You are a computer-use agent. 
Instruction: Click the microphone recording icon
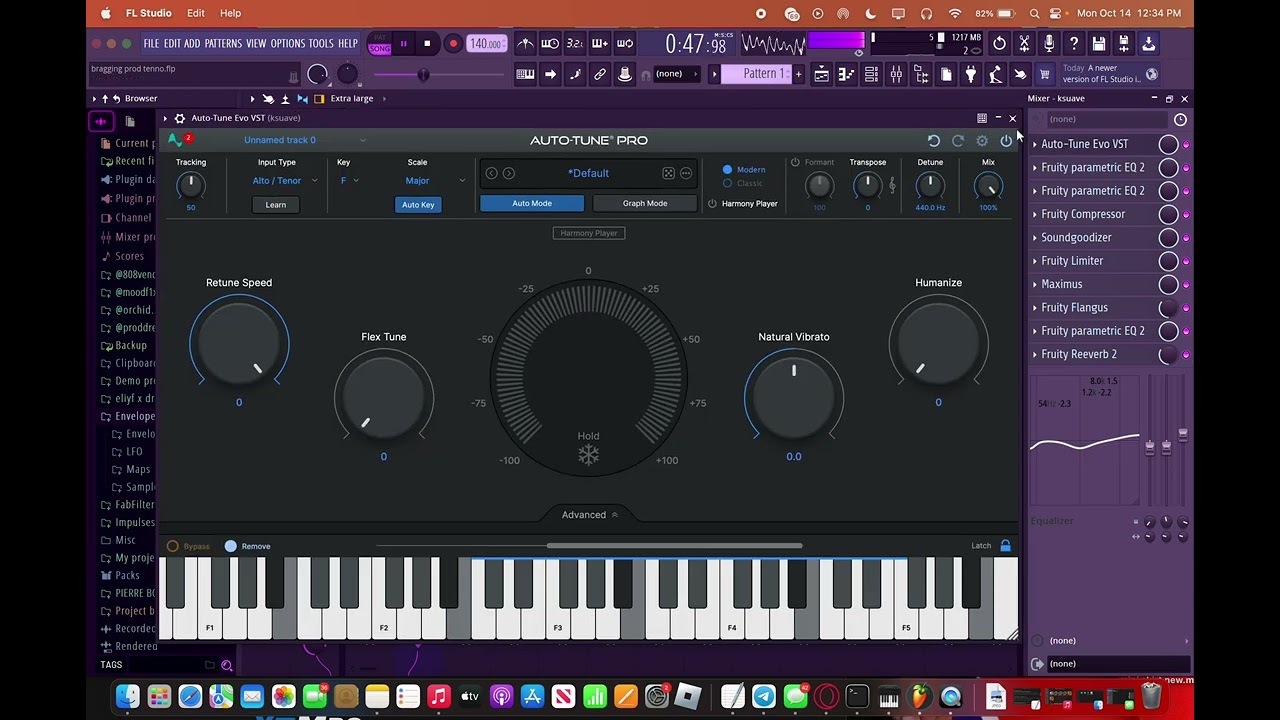(x=1049, y=44)
